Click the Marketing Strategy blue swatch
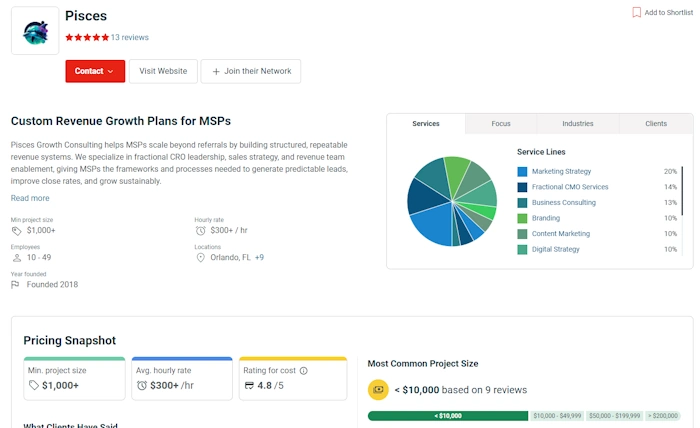The width and height of the screenshot is (700, 428). point(522,172)
